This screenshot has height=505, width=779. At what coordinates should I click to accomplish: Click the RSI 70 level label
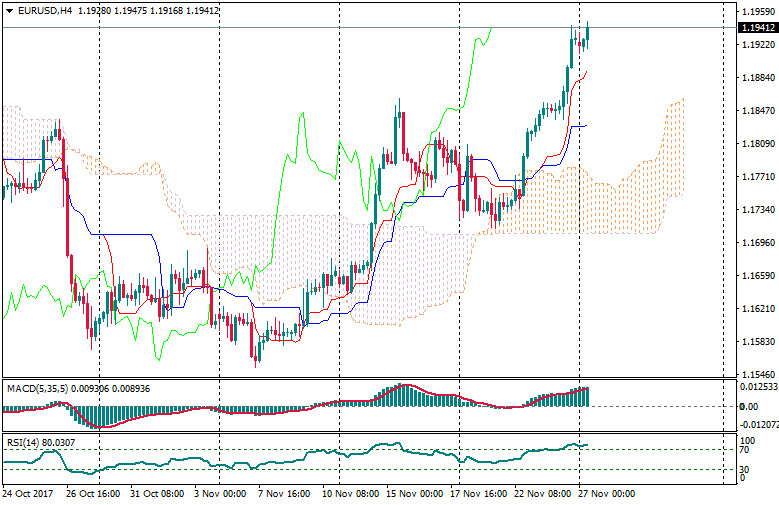(x=747, y=451)
